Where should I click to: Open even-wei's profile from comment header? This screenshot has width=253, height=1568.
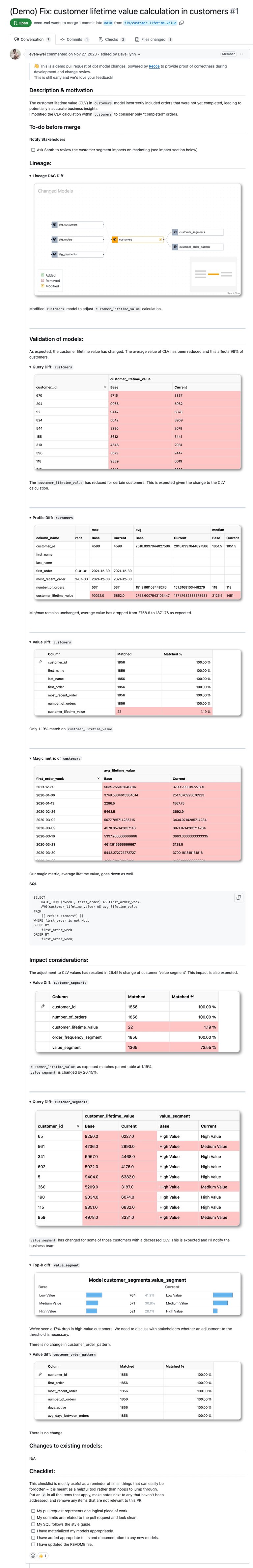click(38, 54)
